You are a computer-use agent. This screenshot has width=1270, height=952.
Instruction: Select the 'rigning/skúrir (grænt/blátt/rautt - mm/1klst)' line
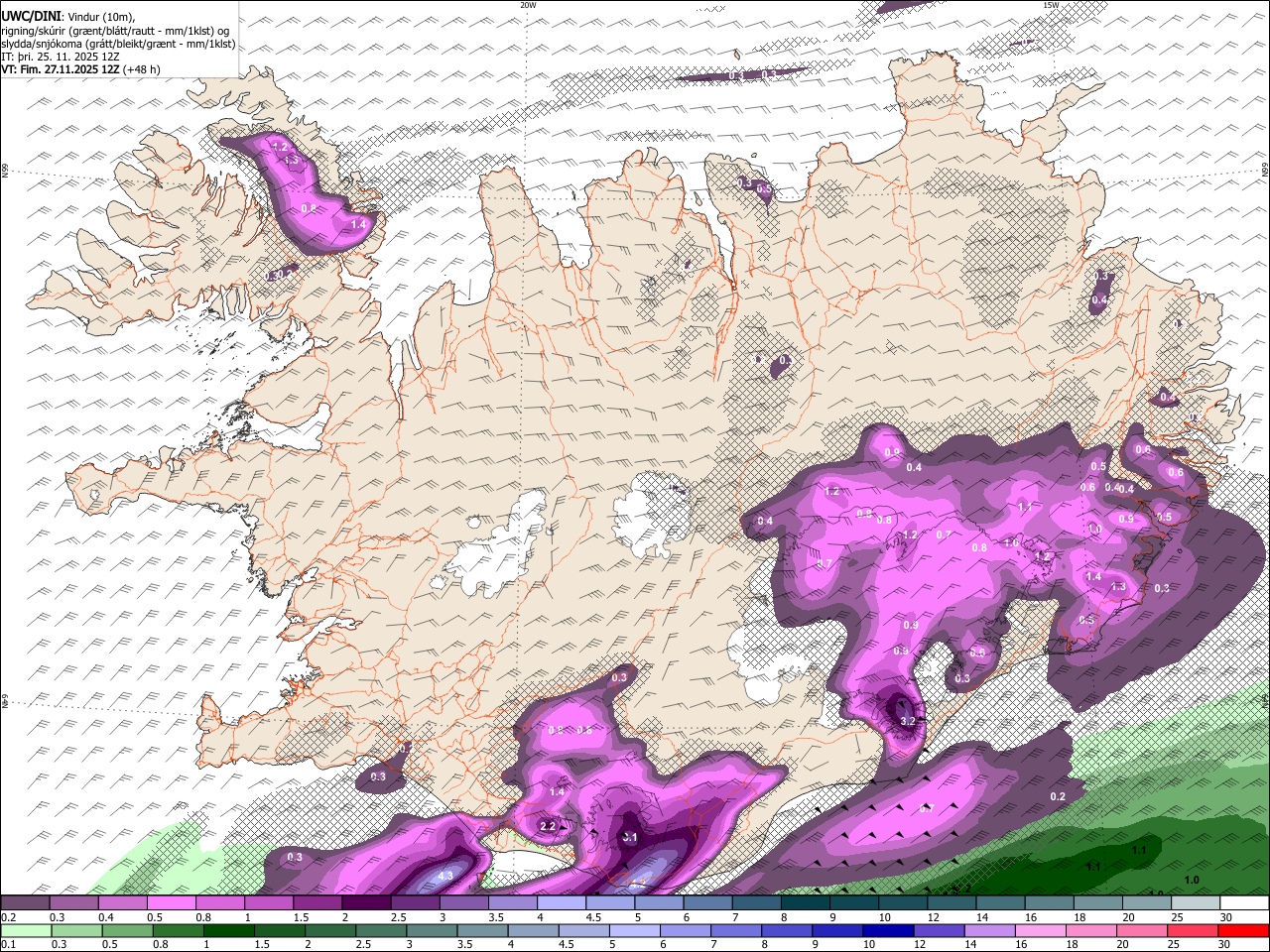click(x=109, y=31)
